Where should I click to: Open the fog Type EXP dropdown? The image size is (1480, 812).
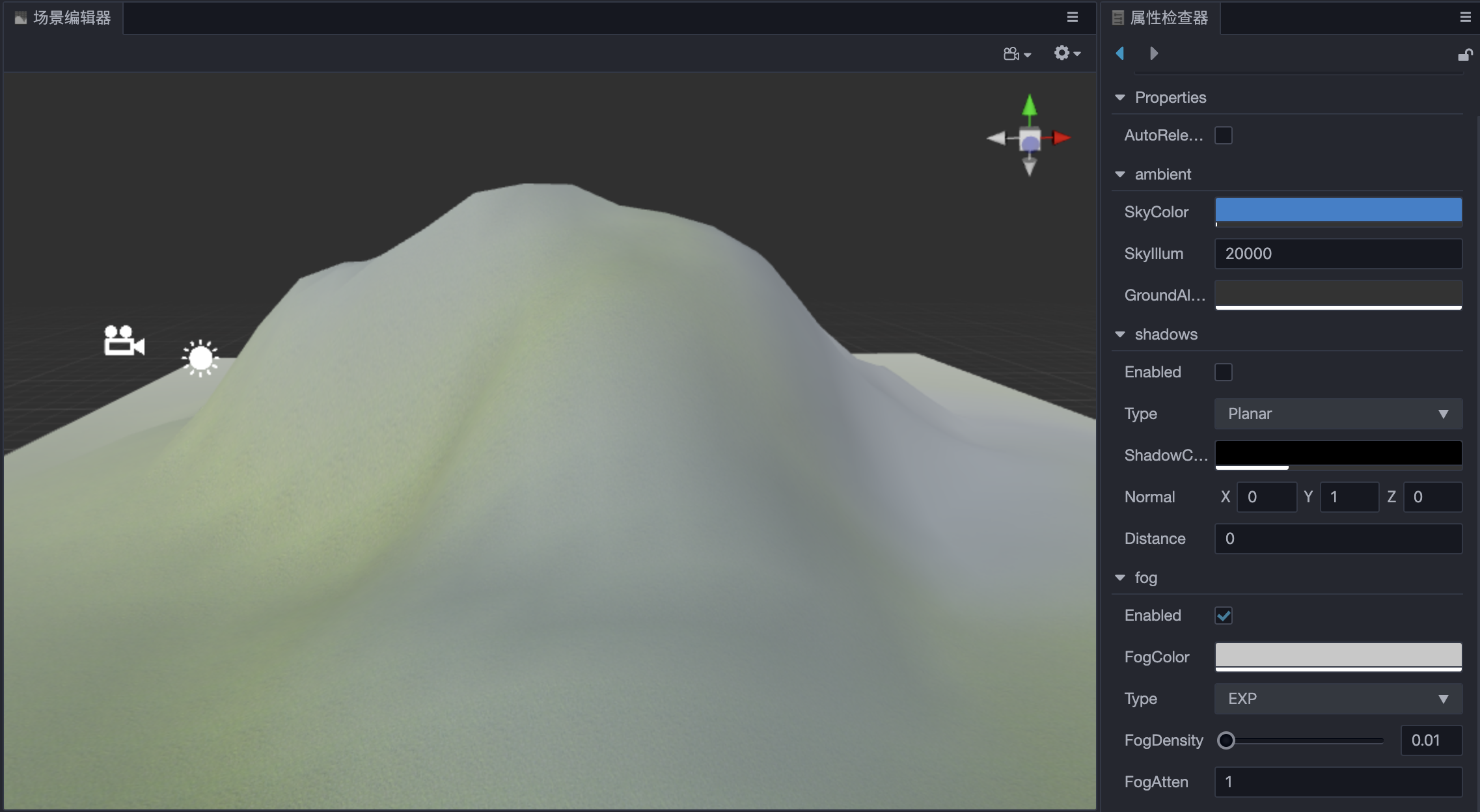tap(1339, 699)
